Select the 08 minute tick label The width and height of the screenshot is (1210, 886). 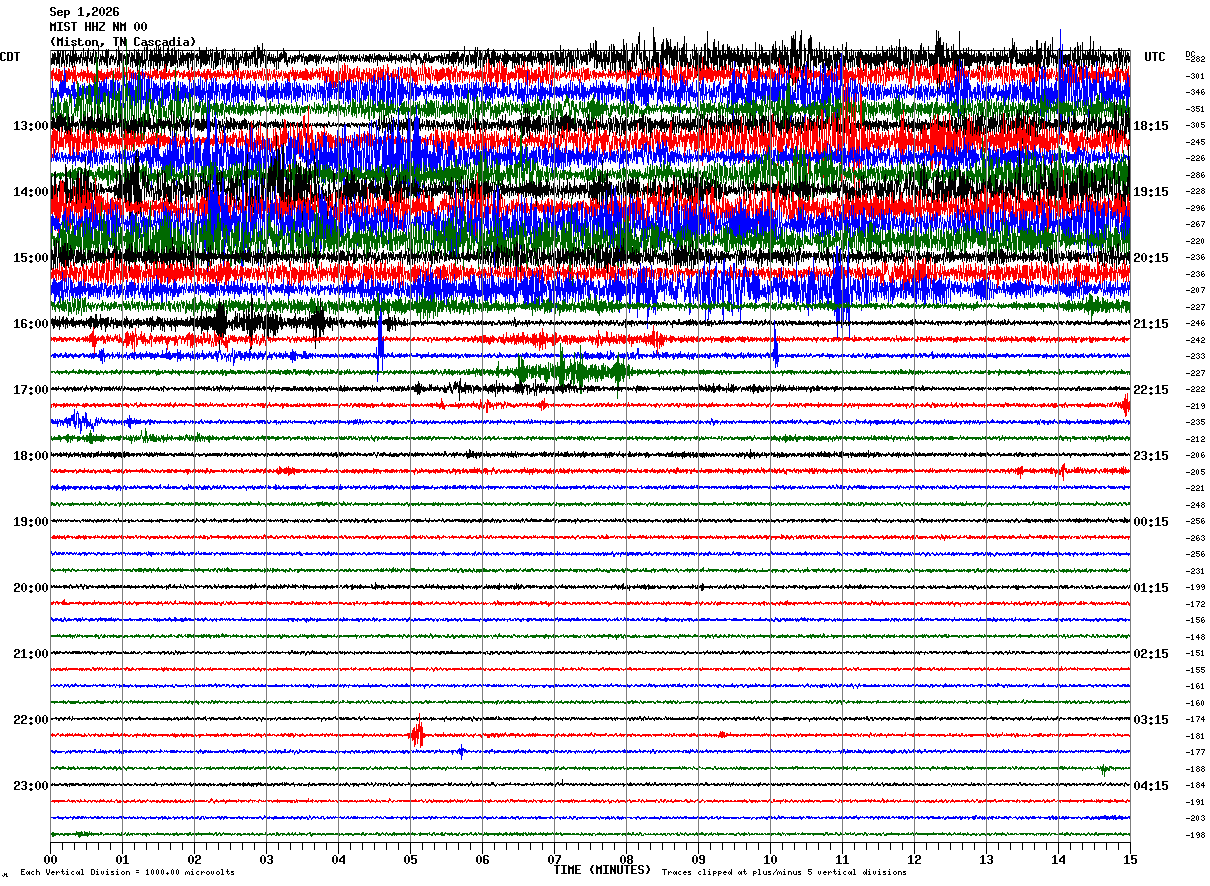pos(626,859)
